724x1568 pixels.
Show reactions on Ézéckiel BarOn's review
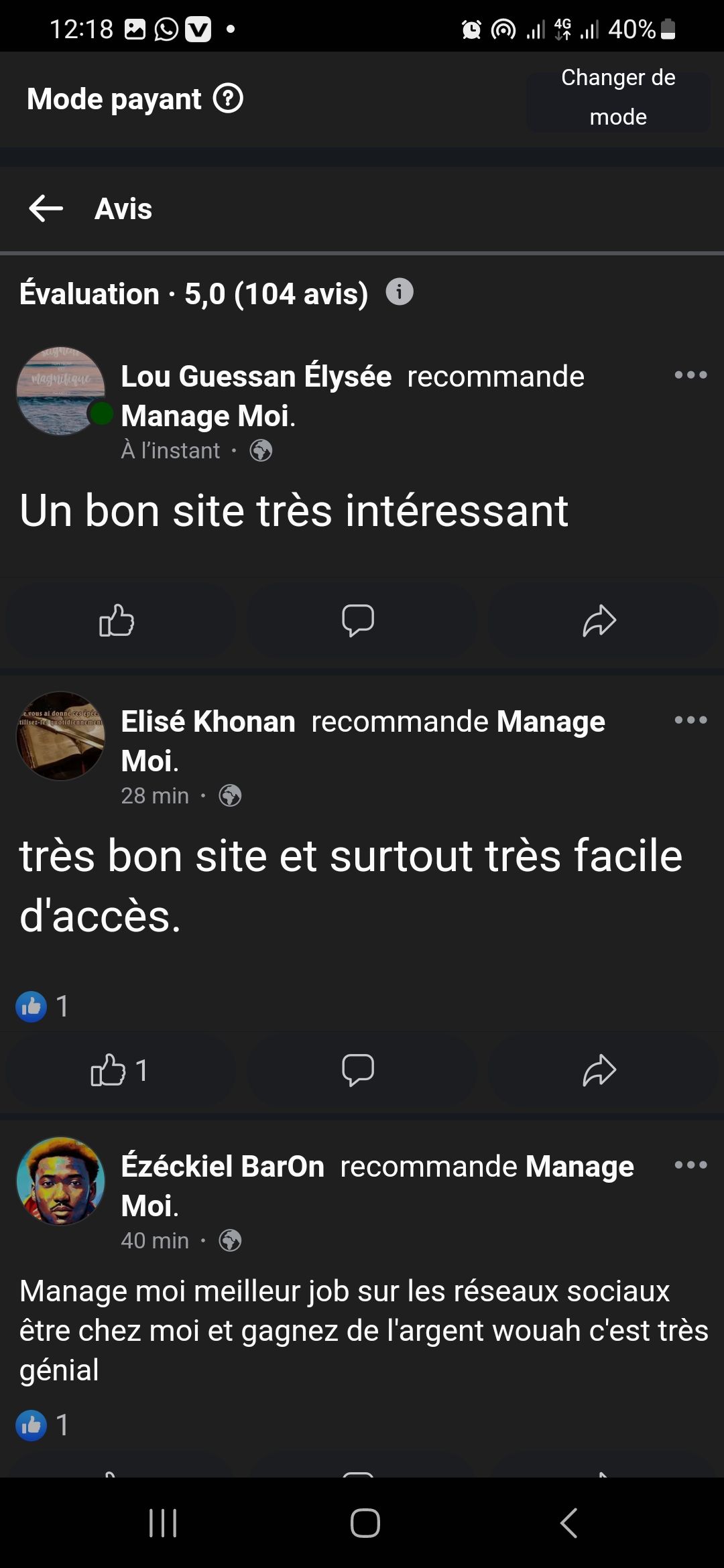tap(43, 1425)
